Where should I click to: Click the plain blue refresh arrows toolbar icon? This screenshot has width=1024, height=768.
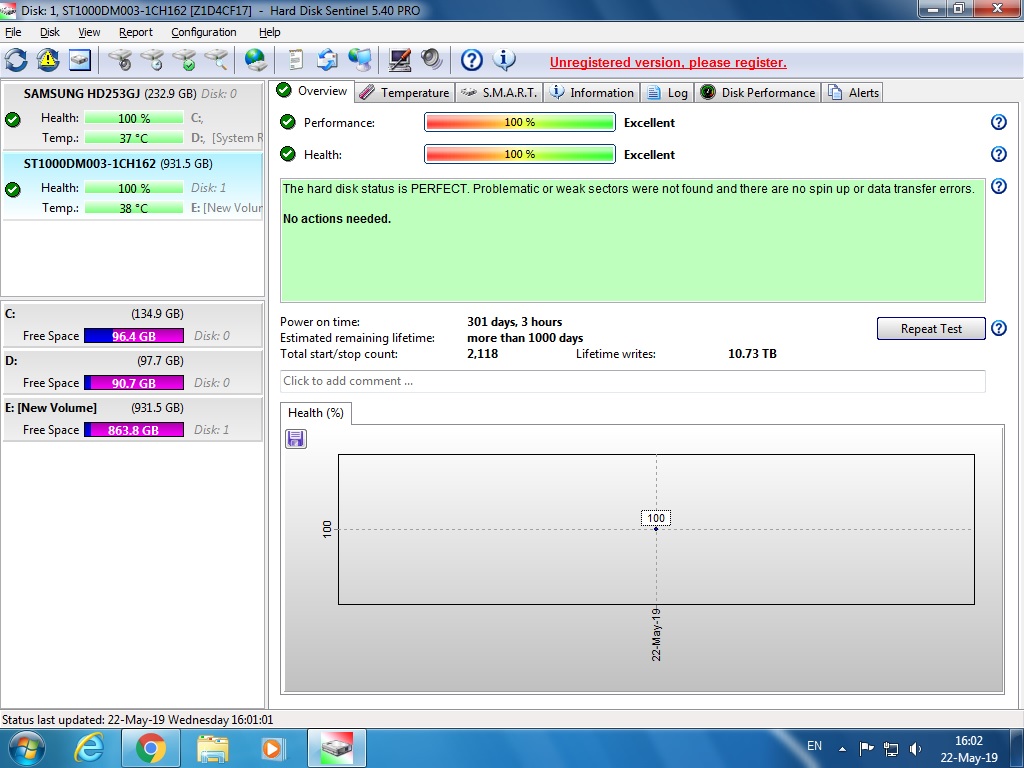(x=16, y=60)
